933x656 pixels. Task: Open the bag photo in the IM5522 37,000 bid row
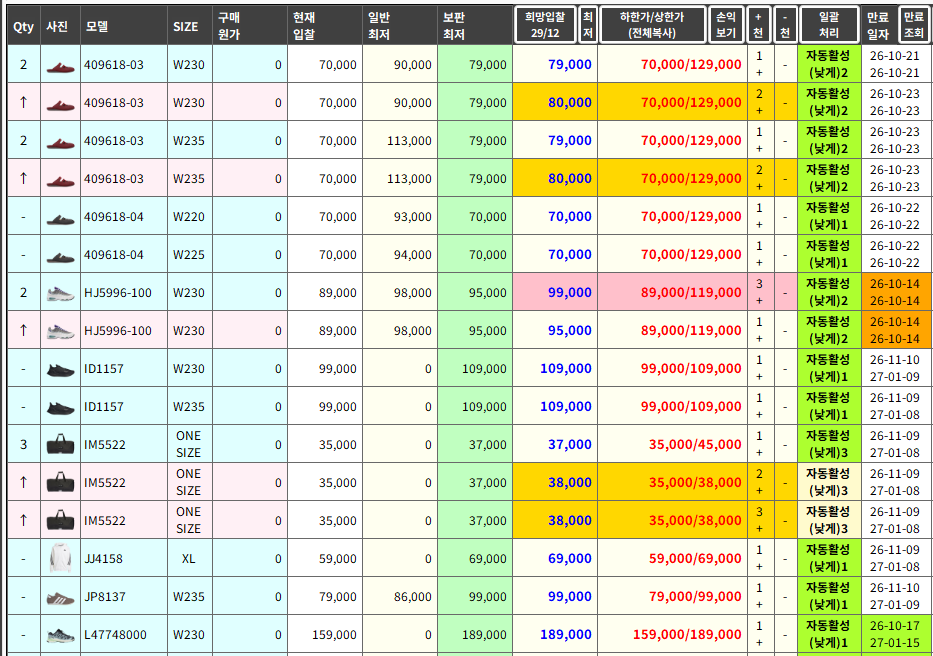pos(60,444)
